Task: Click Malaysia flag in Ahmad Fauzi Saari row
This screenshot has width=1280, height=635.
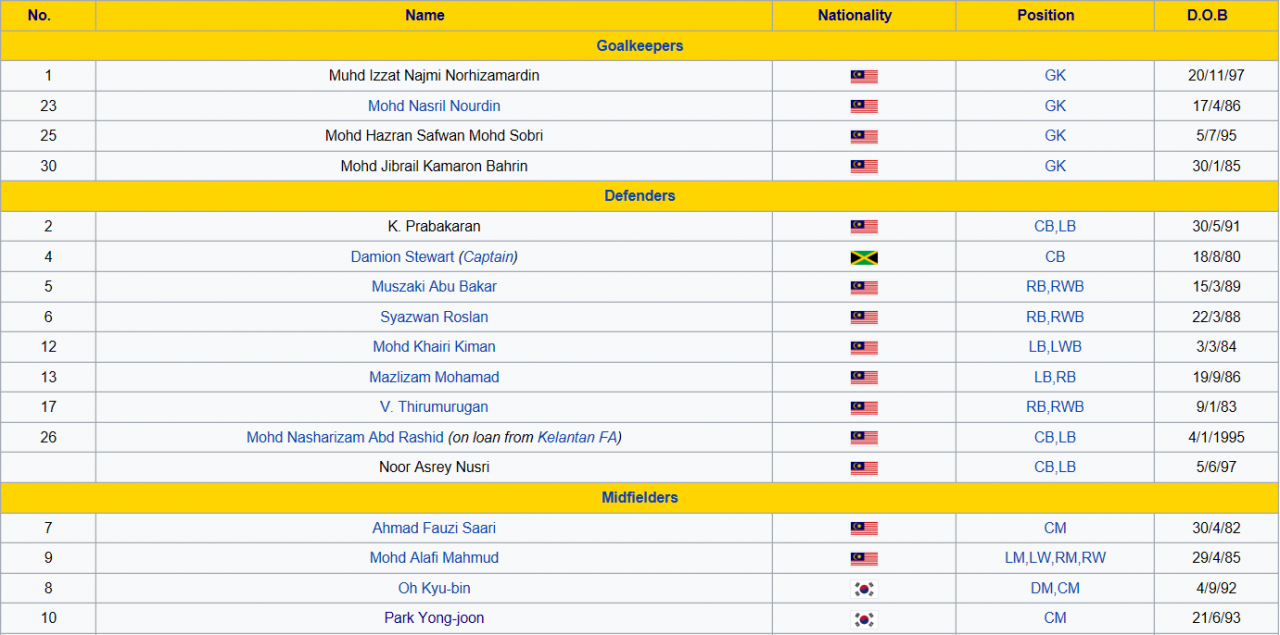Action: [x=864, y=528]
